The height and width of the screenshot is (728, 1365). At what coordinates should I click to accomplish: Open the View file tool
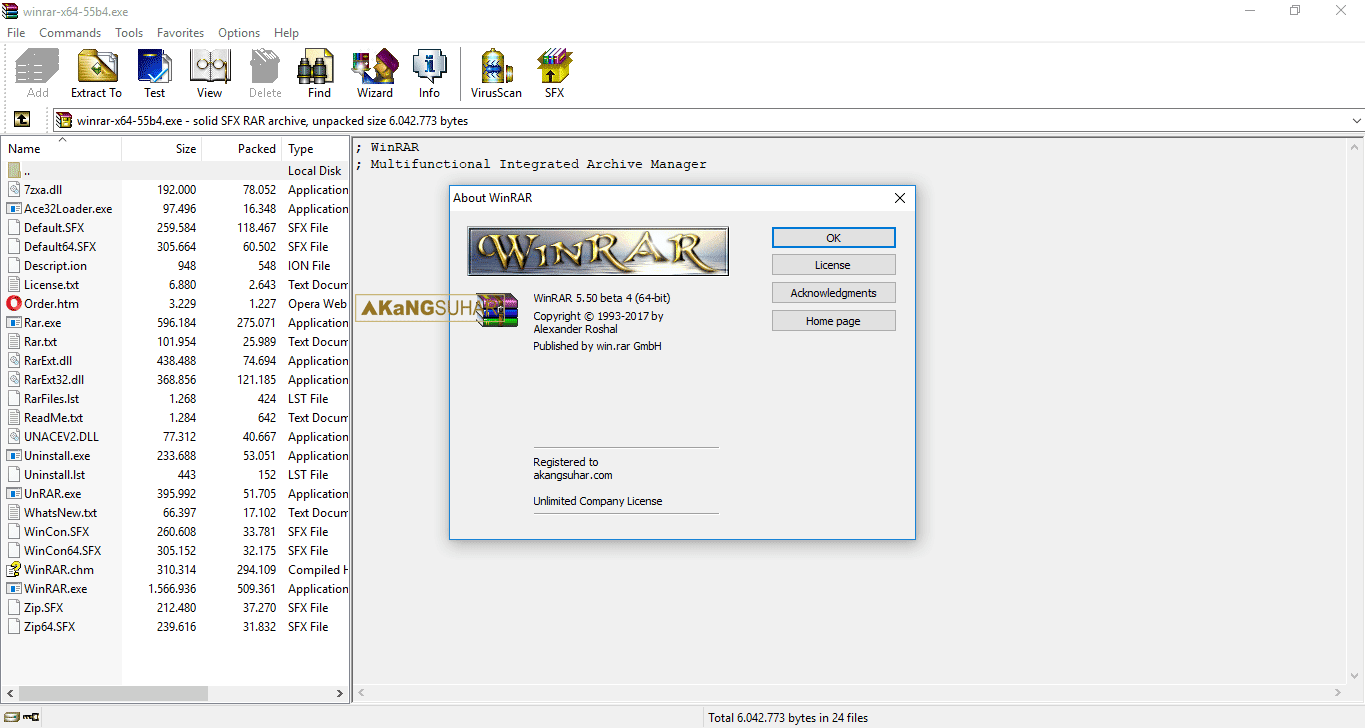coord(210,73)
